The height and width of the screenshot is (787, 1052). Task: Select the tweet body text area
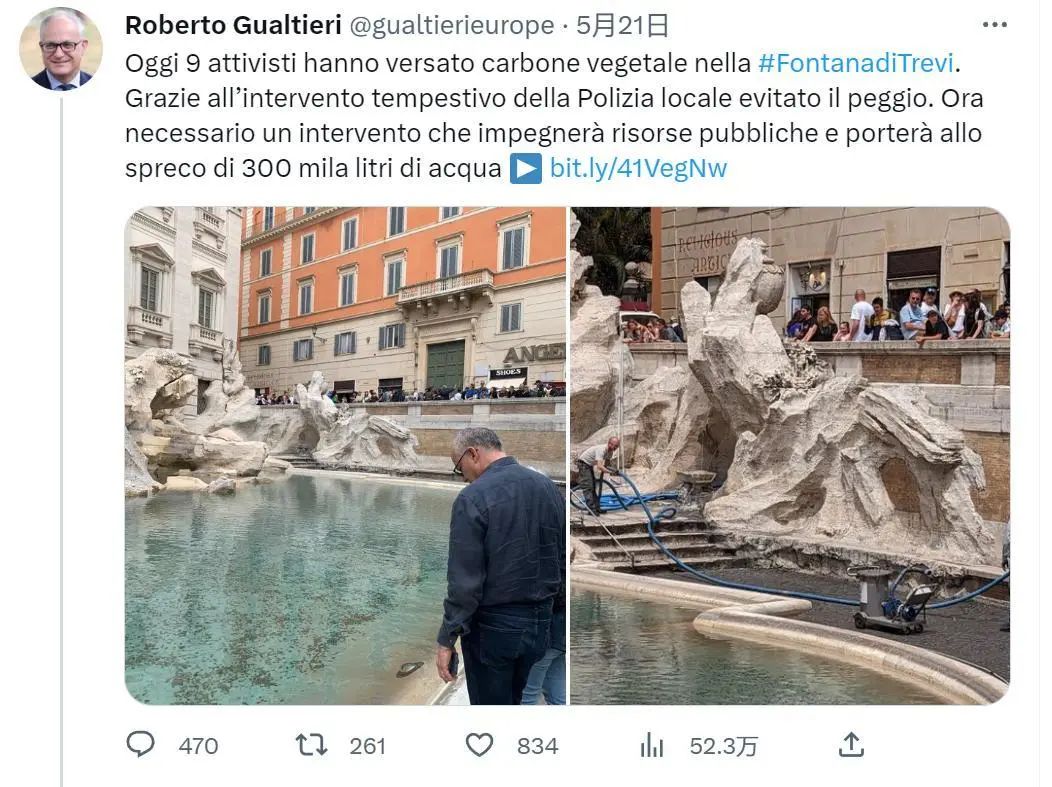(x=554, y=115)
